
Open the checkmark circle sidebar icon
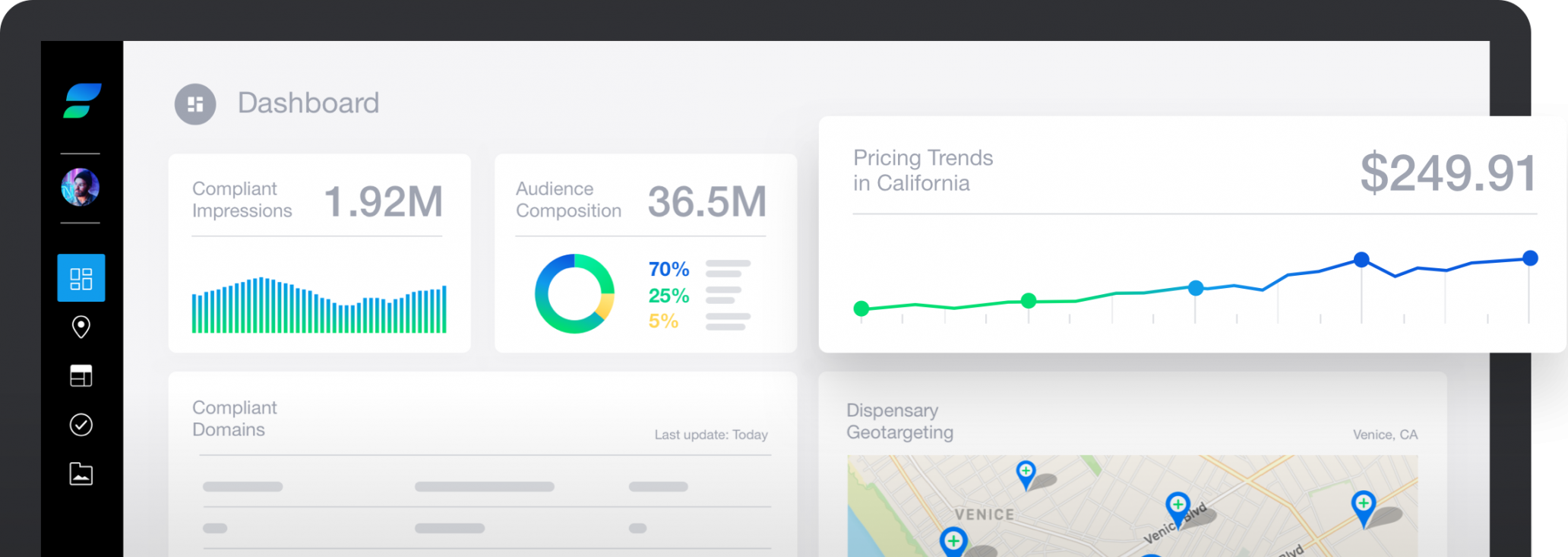[81, 425]
